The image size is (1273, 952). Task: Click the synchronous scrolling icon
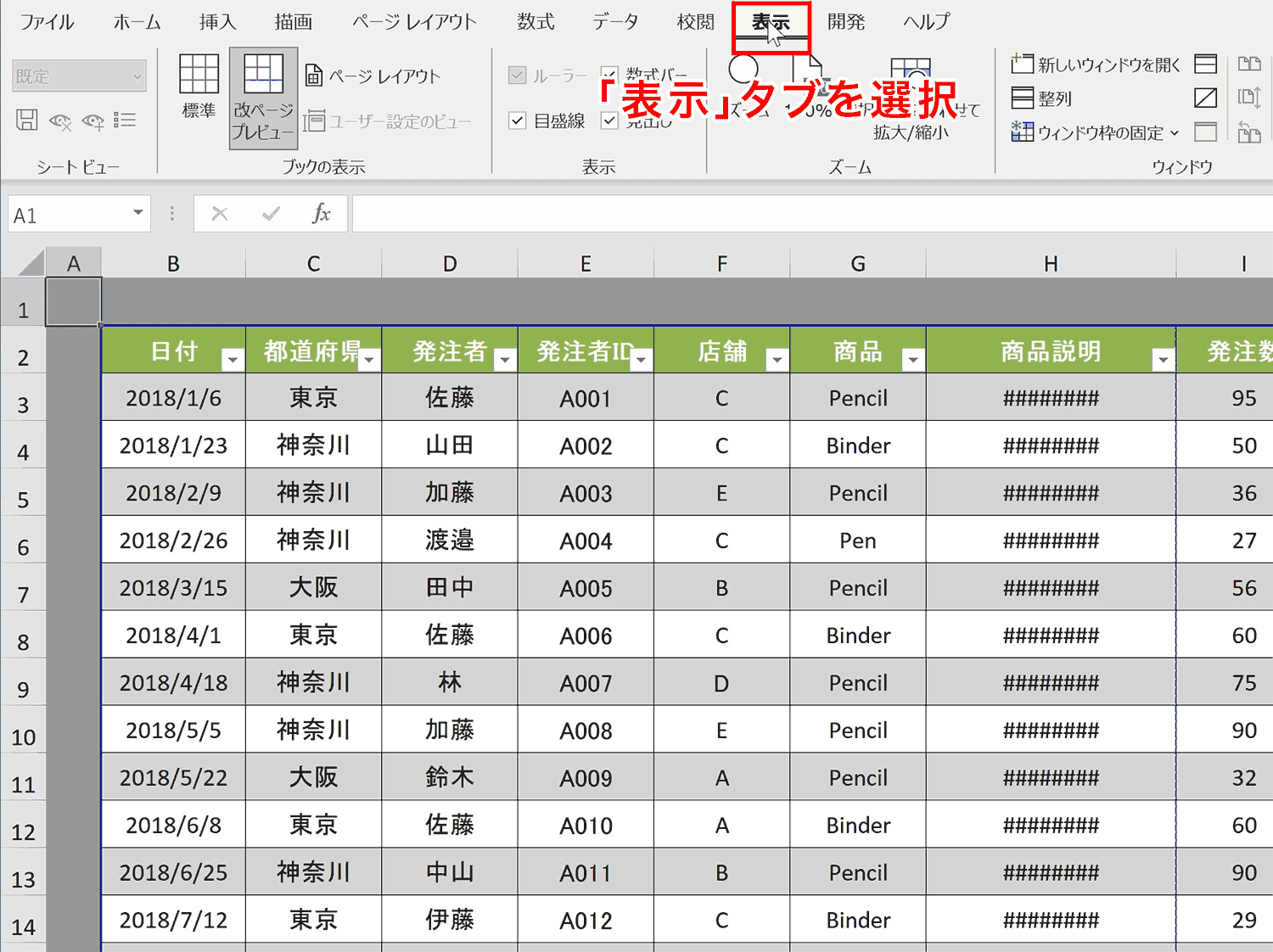pos(1249,98)
